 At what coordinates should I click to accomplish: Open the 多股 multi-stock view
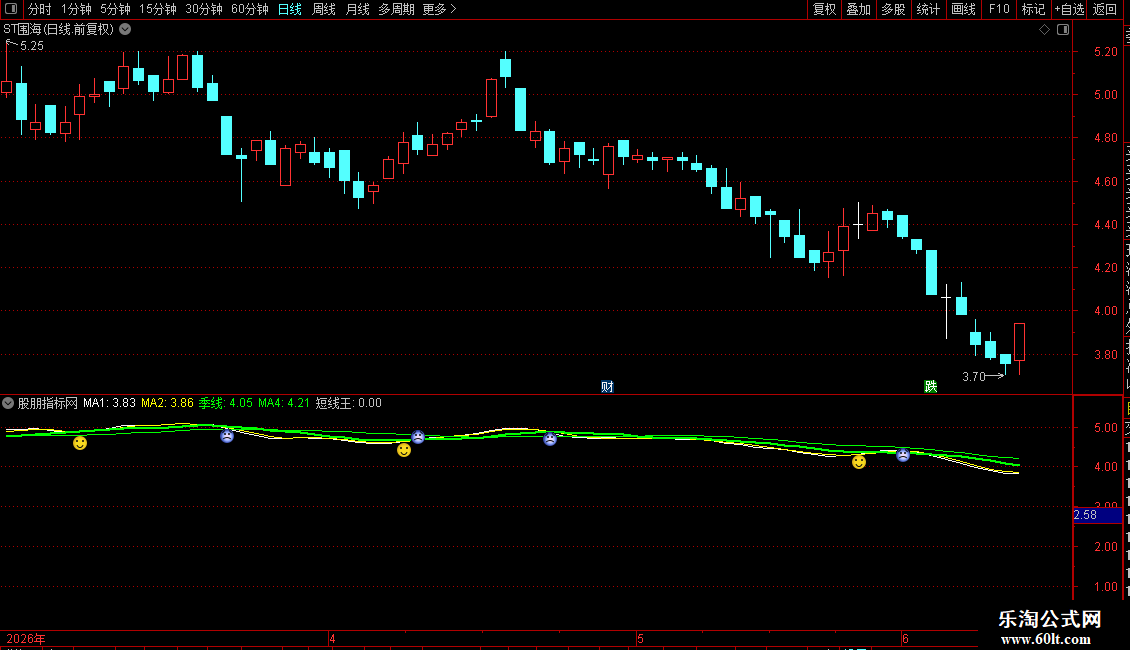(894, 9)
